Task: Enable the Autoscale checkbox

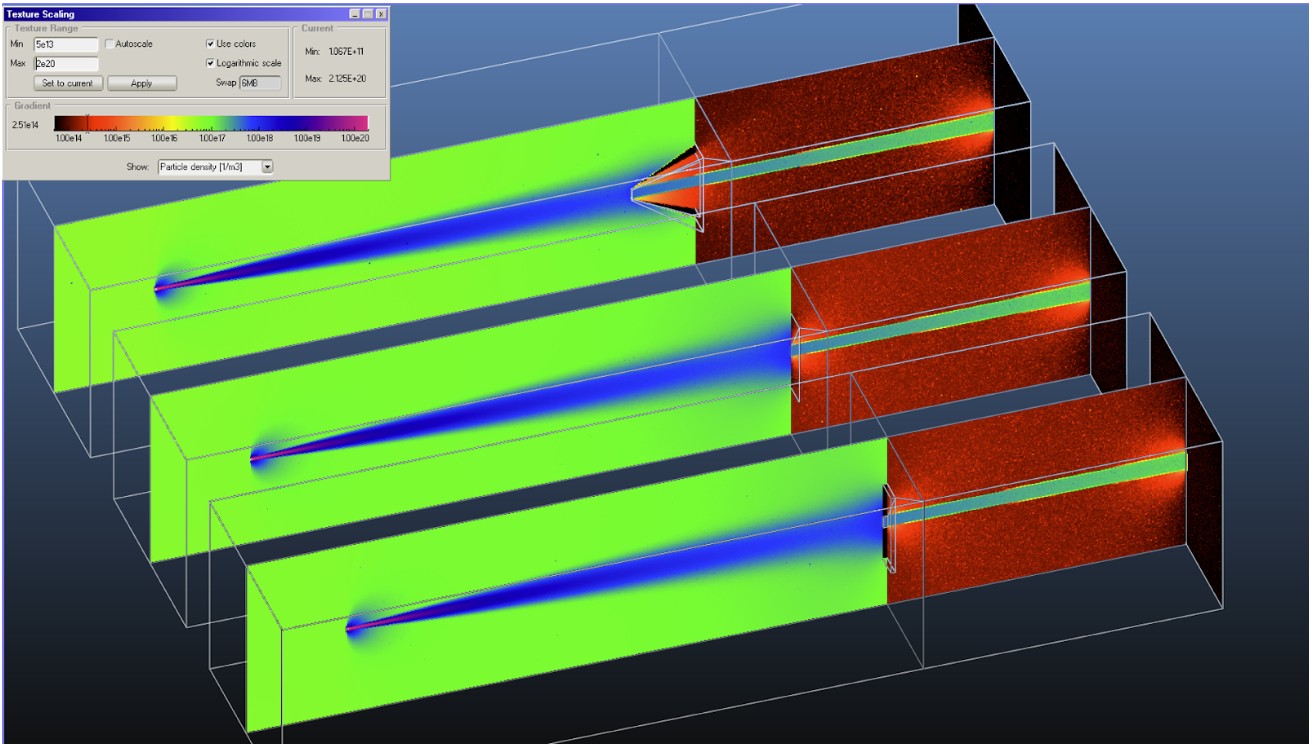Action: click(x=109, y=45)
